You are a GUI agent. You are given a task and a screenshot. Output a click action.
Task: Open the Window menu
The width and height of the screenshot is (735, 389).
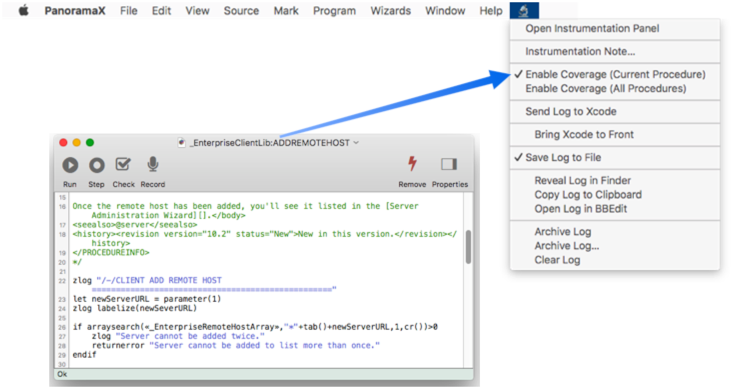click(x=445, y=11)
